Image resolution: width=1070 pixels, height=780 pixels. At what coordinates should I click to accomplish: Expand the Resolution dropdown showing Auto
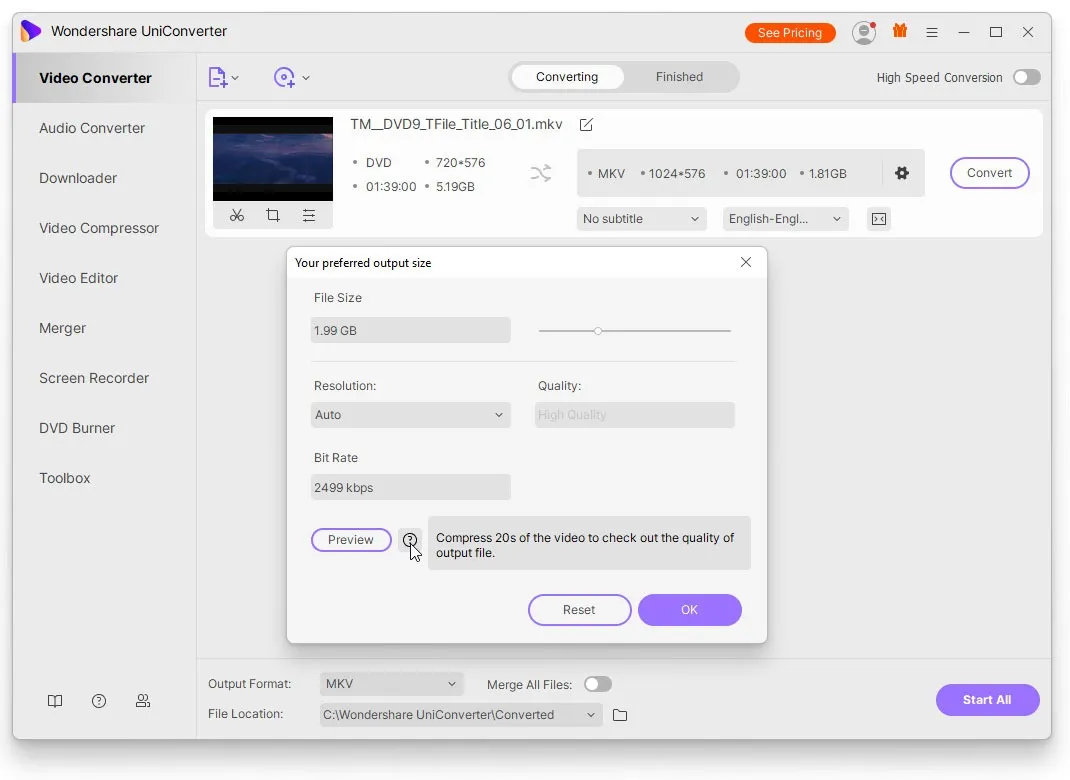pos(410,414)
